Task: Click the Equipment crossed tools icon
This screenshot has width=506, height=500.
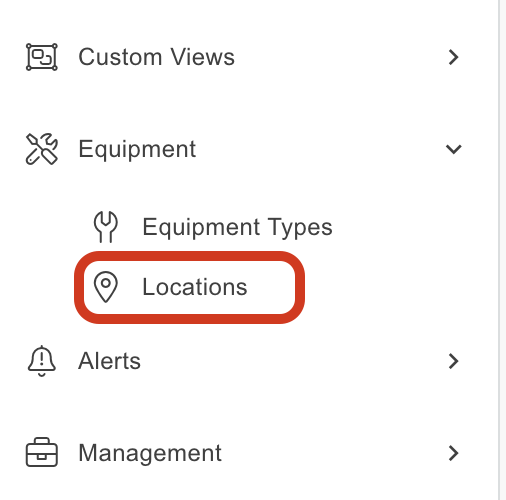Action: pos(42,149)
